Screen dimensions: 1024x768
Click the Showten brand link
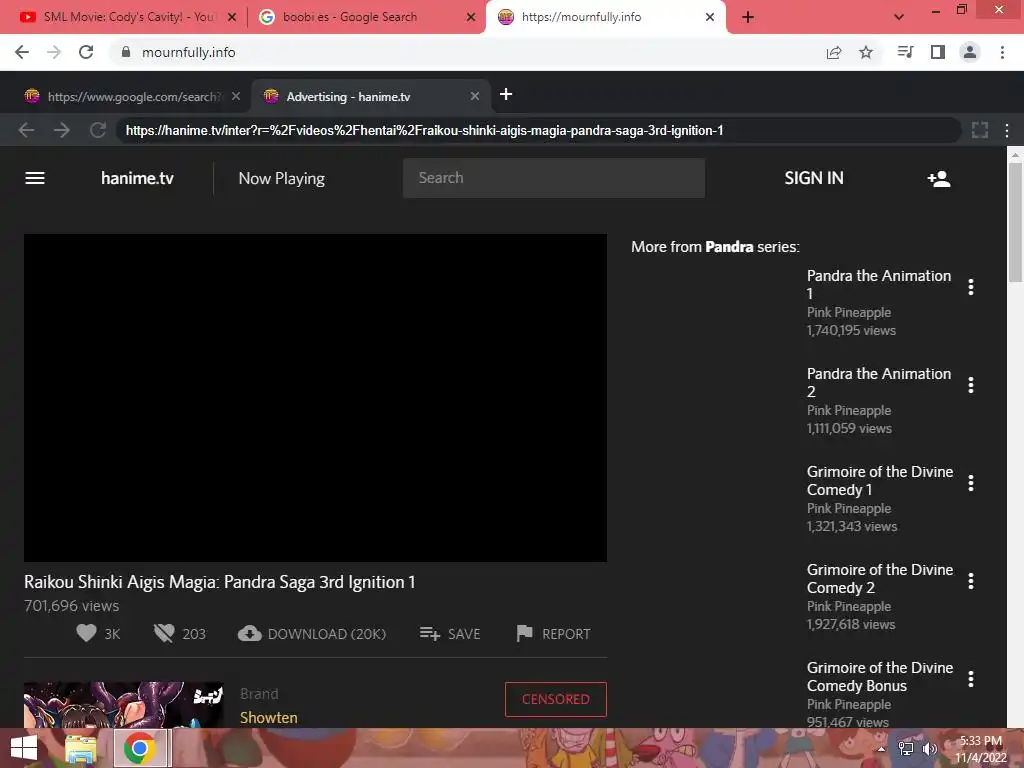point(268,717)
